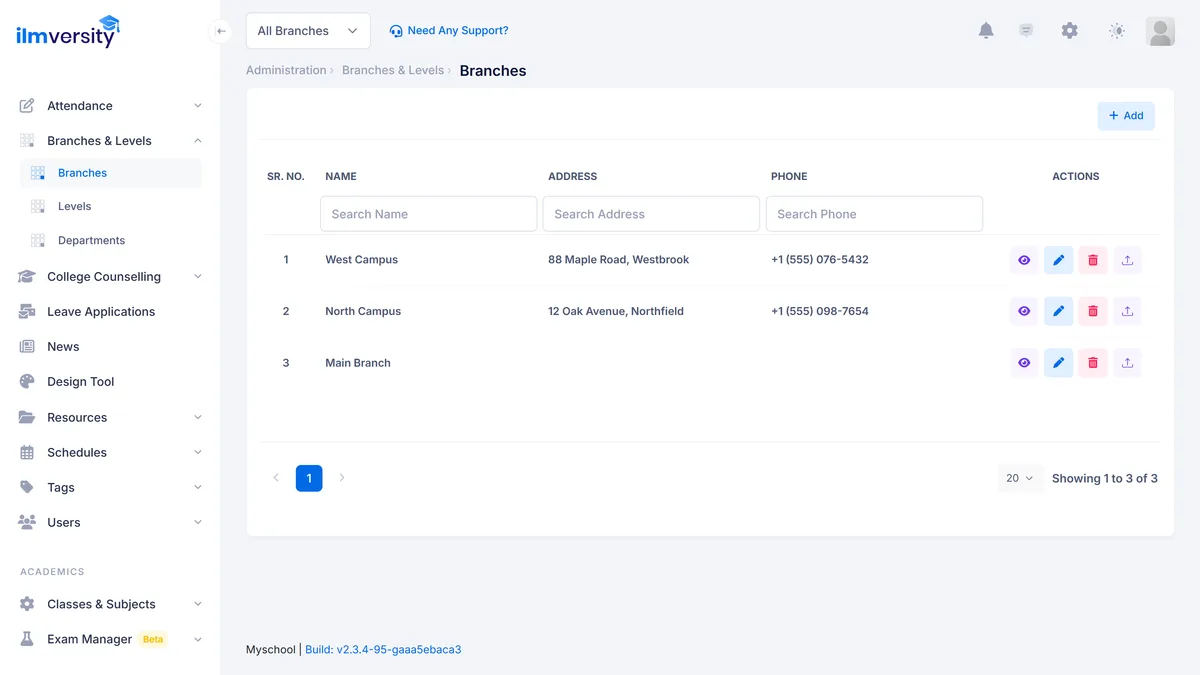Collapse the Branches & Levels menu
This screenshot has height=675, width=1200.
pyautogui.click(x=110, y=141)
